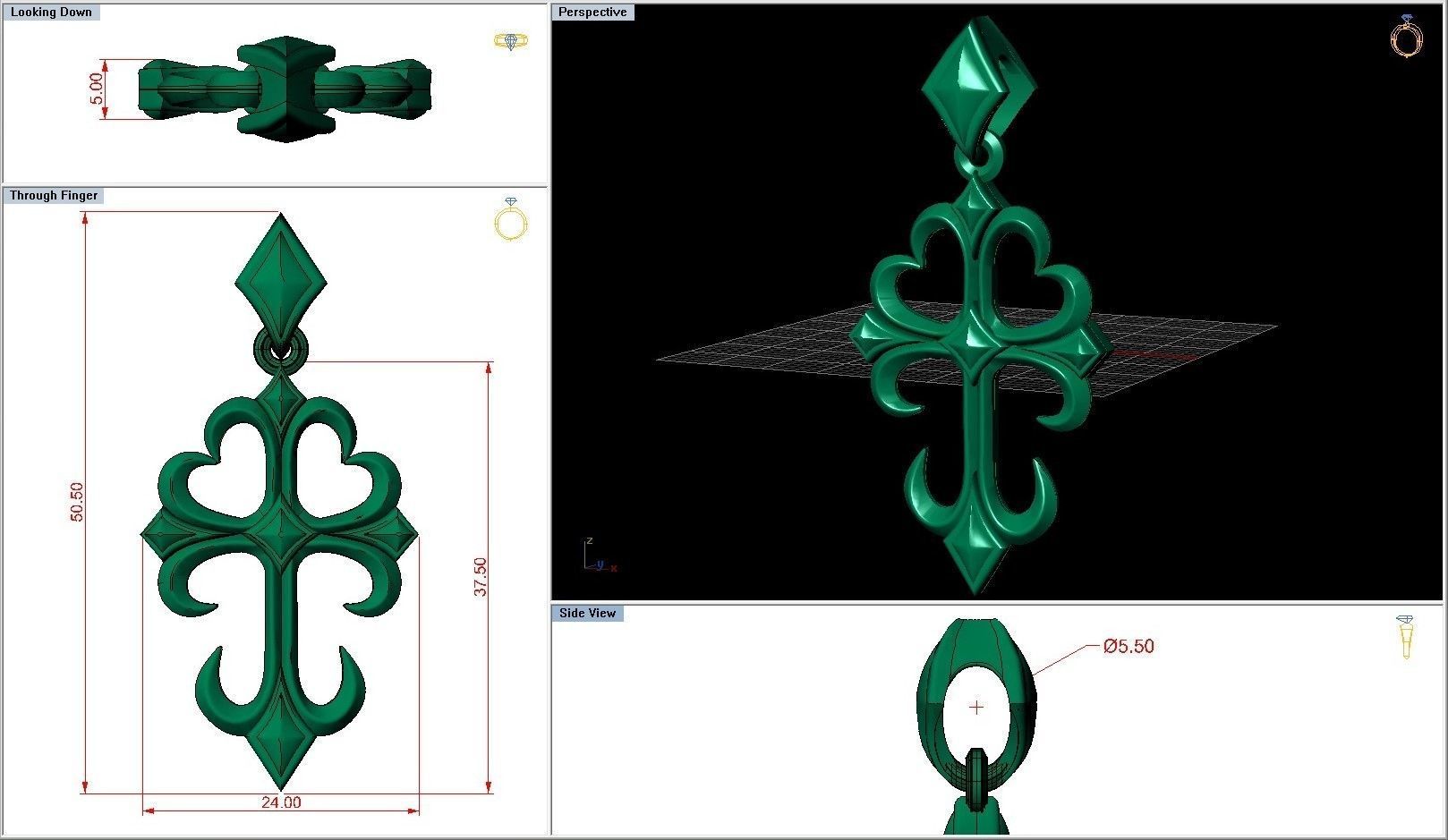Select the Ø5.50 diameter annotation
This screenshot has height=840, width=1448.
click(1129, 646)
